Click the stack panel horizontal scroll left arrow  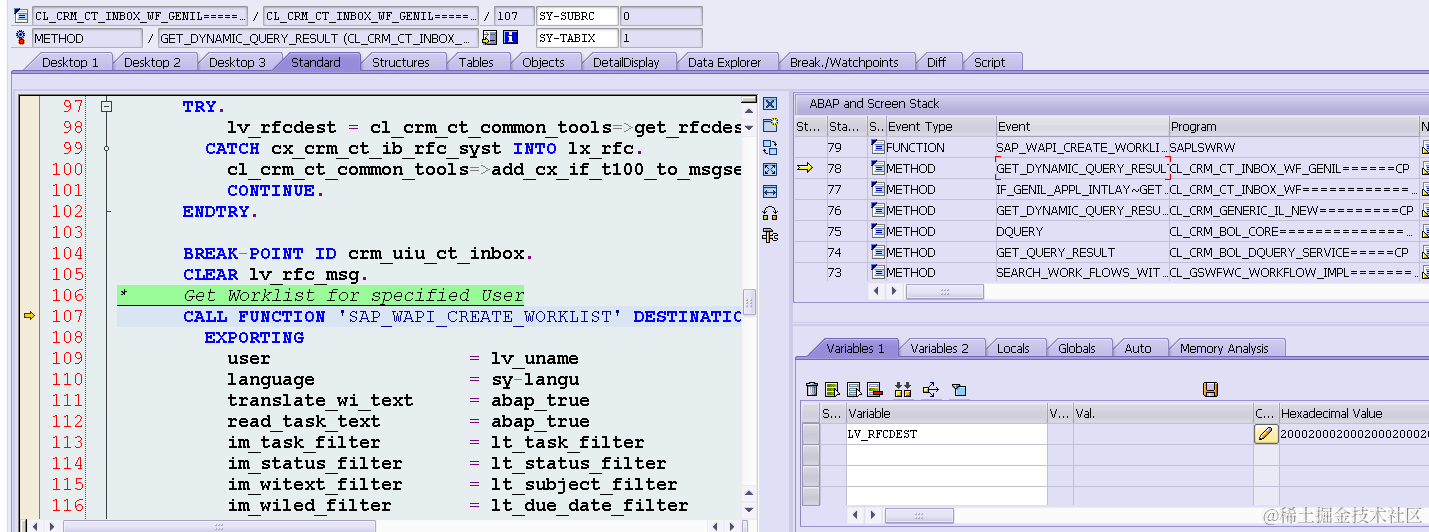[x=877, y=291]
